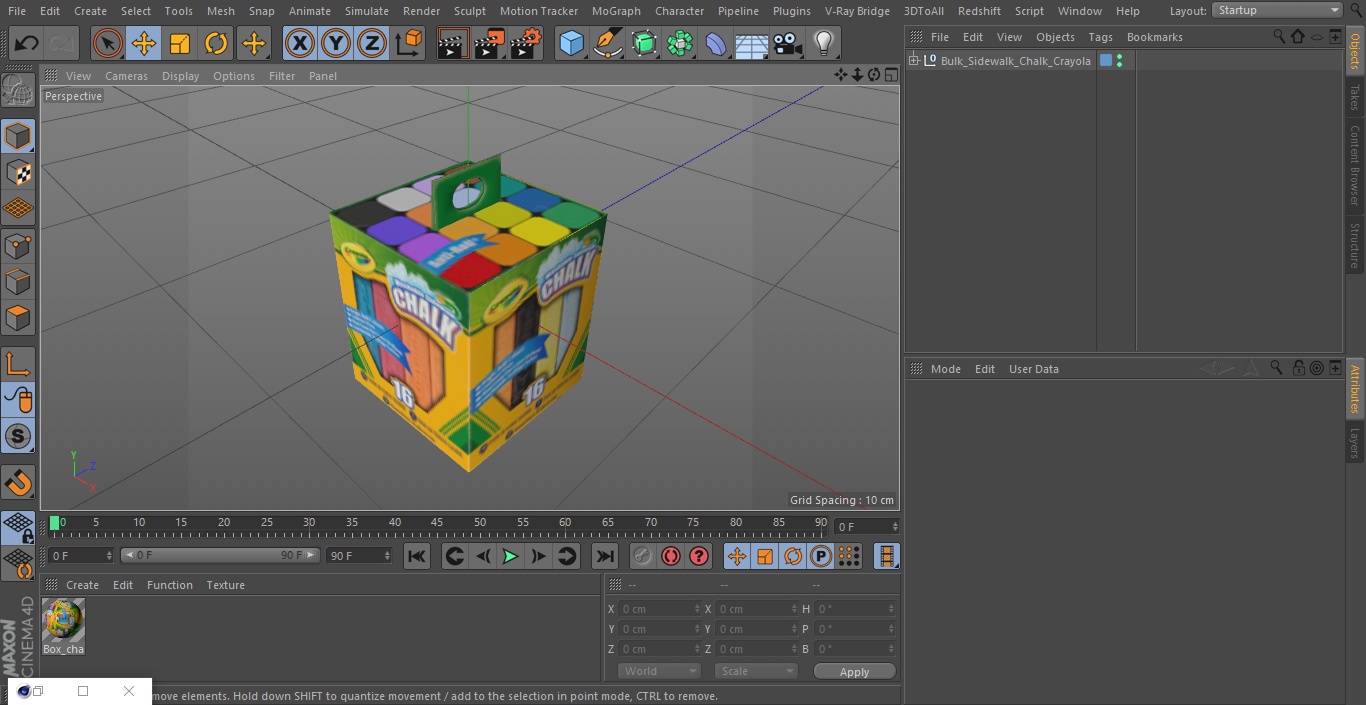Image resolution: width=1366 pixels, height=705 pixels.
Task: Add a Floor environment object
Action: (752, 43)
